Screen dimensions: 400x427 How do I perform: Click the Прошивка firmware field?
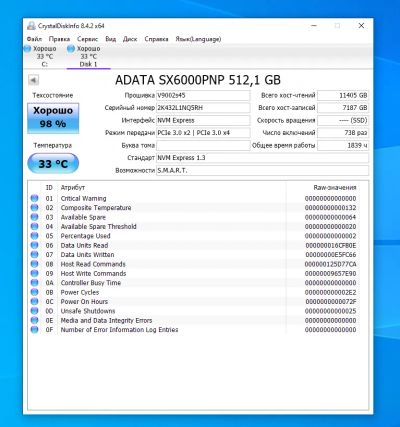203,95
